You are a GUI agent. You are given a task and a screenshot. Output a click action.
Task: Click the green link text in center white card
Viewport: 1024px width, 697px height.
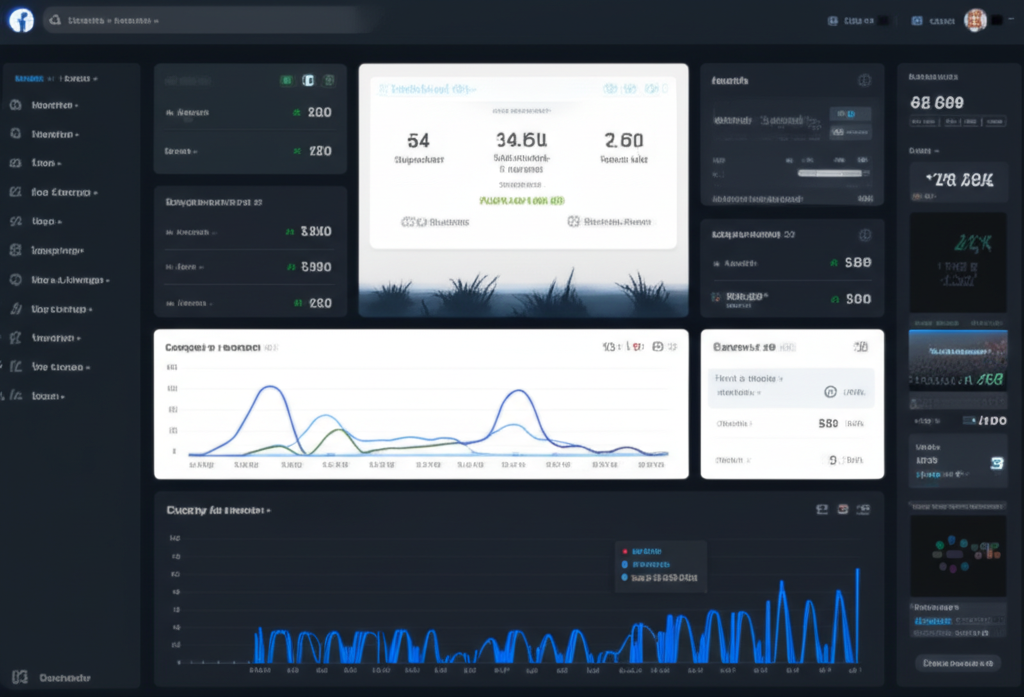(x=522, y=200)
